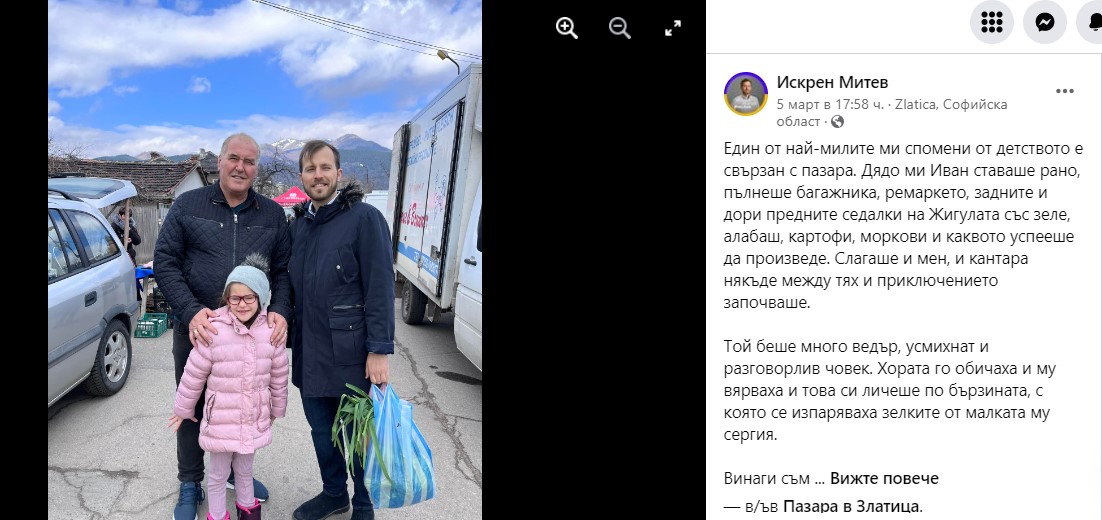
Task: Open notifications bell
Action: pyautogui.click(x=1093, y=22)
